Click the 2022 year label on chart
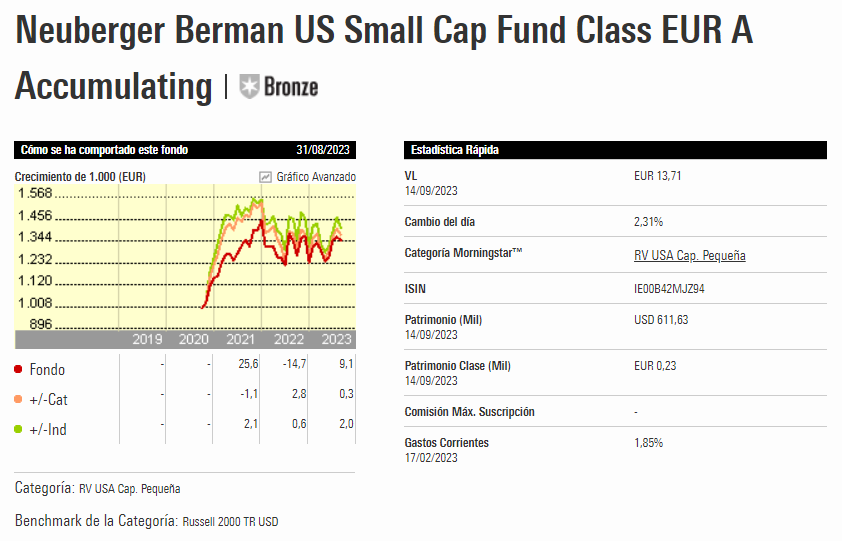The image size is (843, 541). [289, 340]
